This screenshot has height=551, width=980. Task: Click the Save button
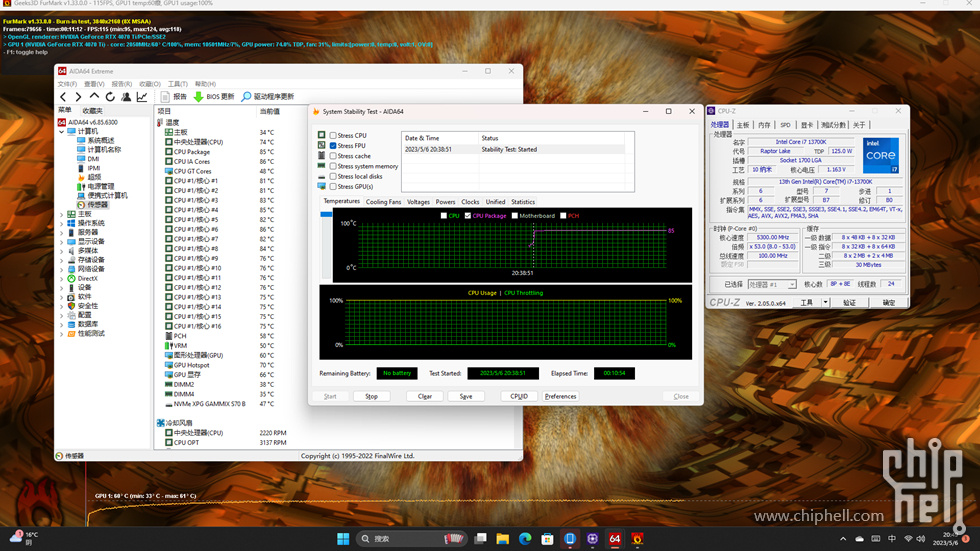coord(466,396)
